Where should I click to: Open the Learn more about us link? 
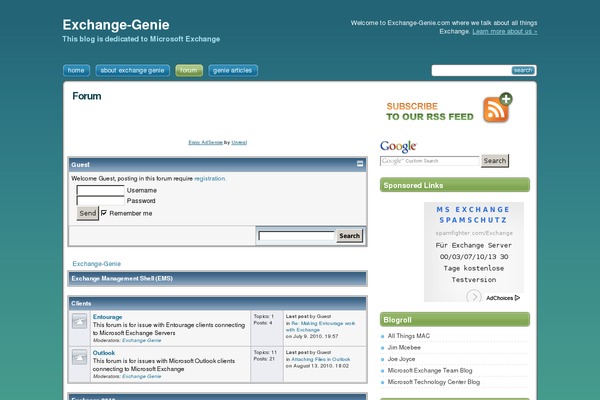click(x=505, y=31)
